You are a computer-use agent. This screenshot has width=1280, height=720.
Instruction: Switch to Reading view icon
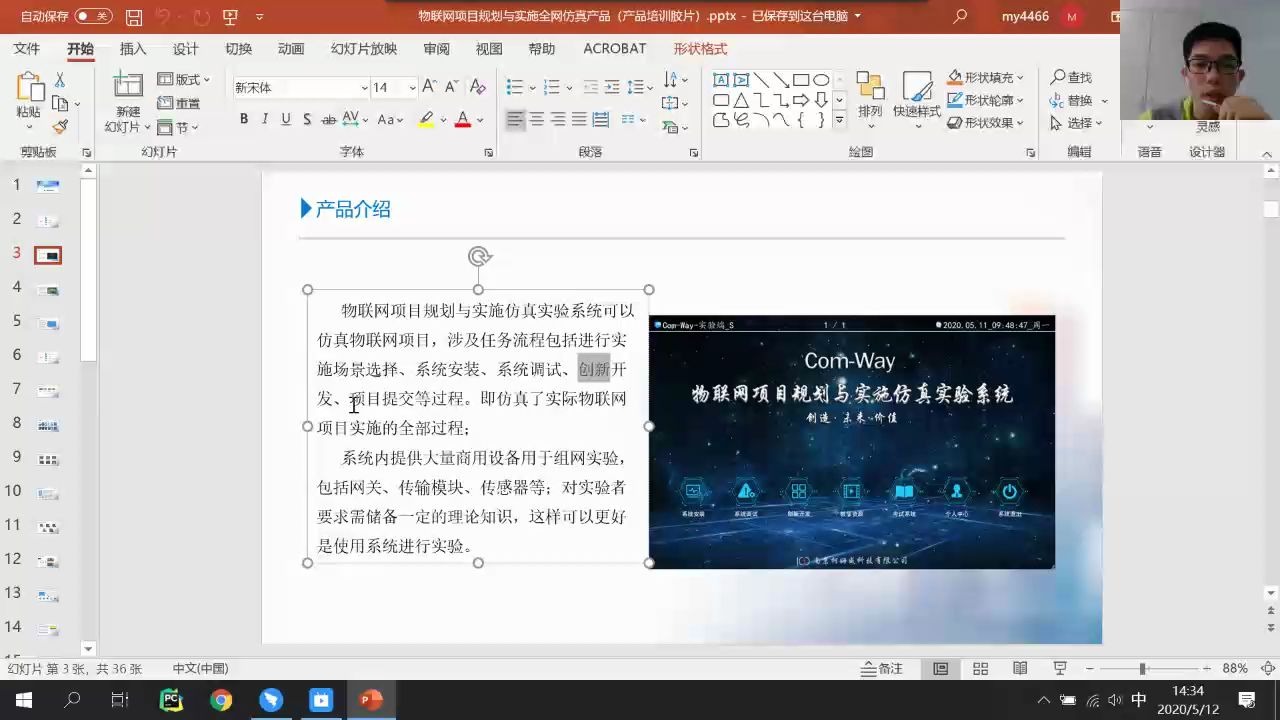click(1020, 668)
